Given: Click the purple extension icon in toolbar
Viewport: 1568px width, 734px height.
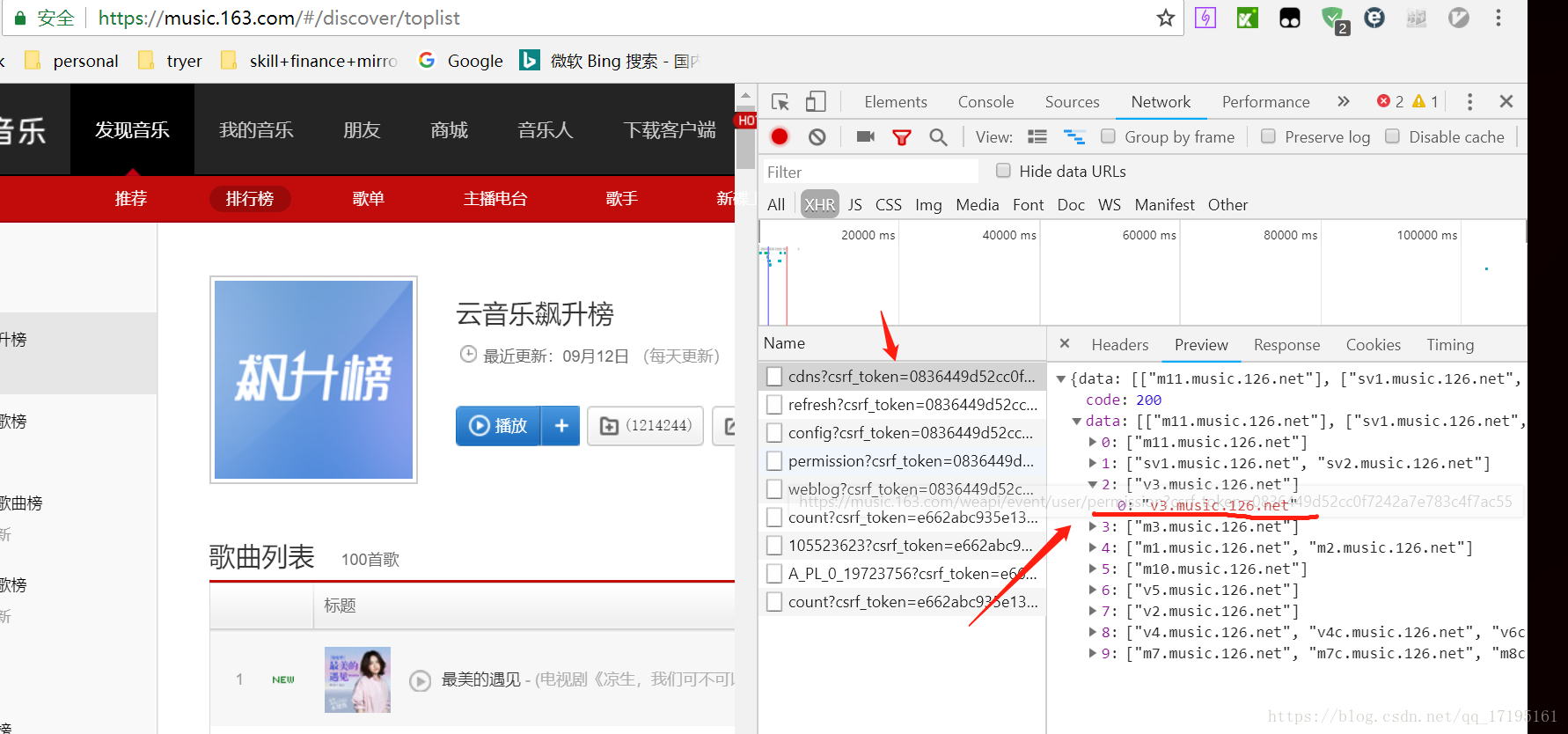Looking at the screenshot, I should (x=1205, y=18).
